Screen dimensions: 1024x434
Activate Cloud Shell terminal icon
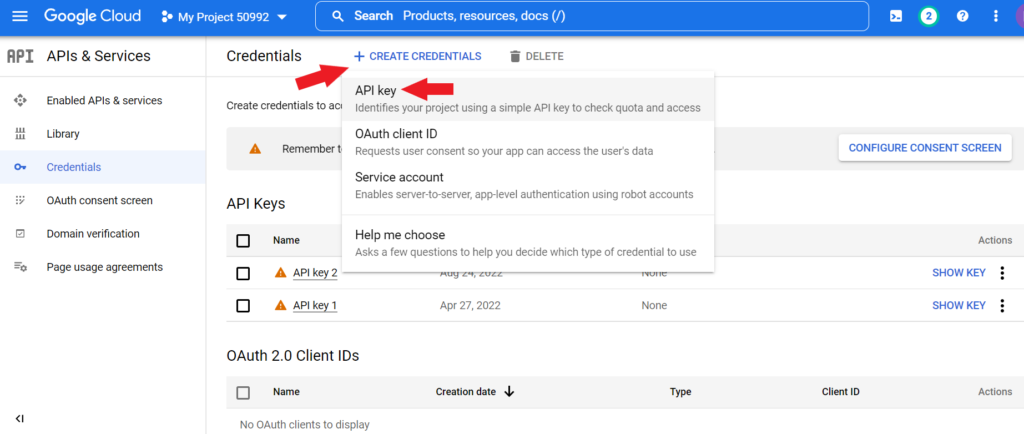pos(896,16)
